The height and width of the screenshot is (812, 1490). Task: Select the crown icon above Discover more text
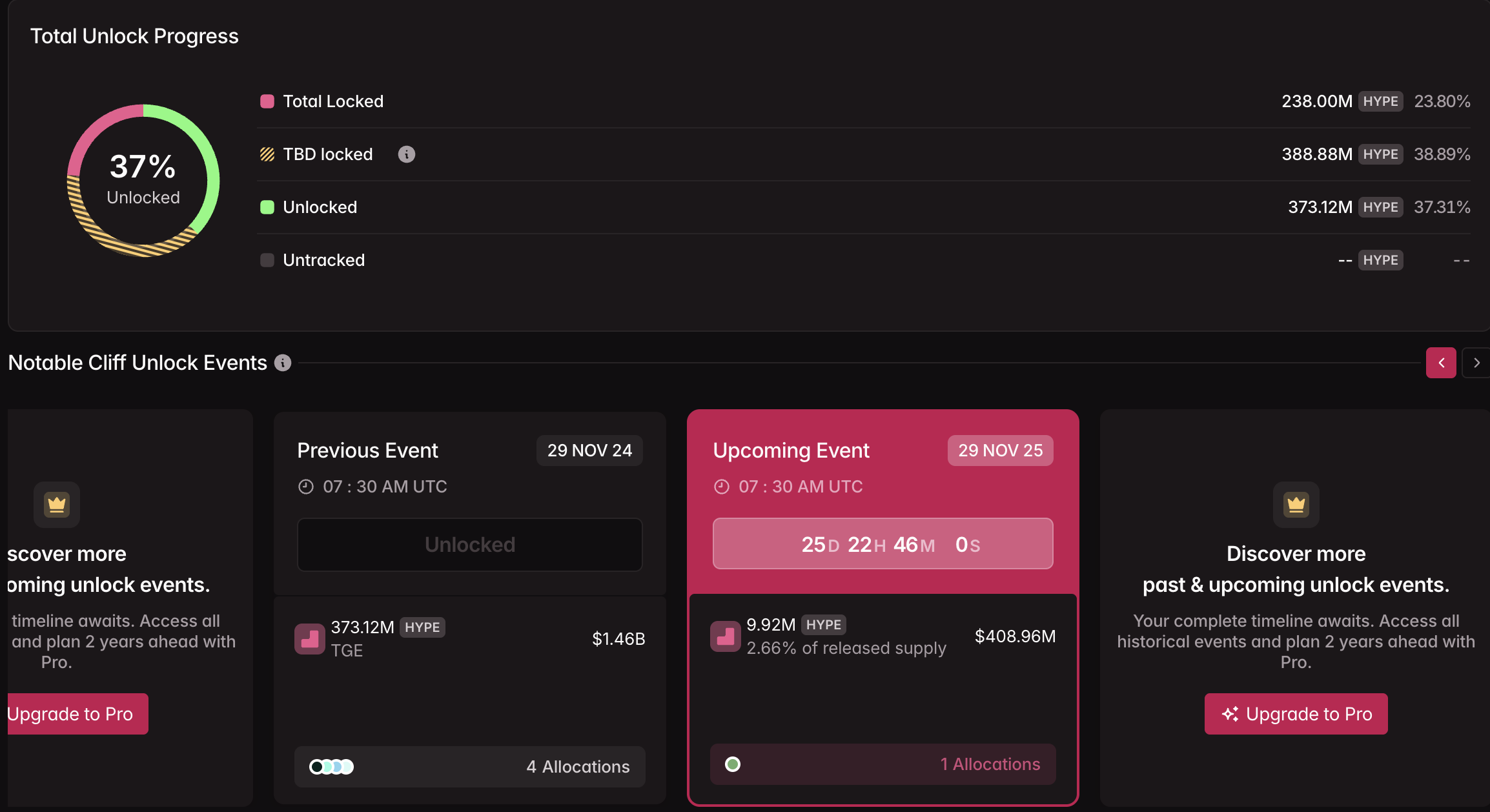pyautogui.click(x=1295, y=505)
